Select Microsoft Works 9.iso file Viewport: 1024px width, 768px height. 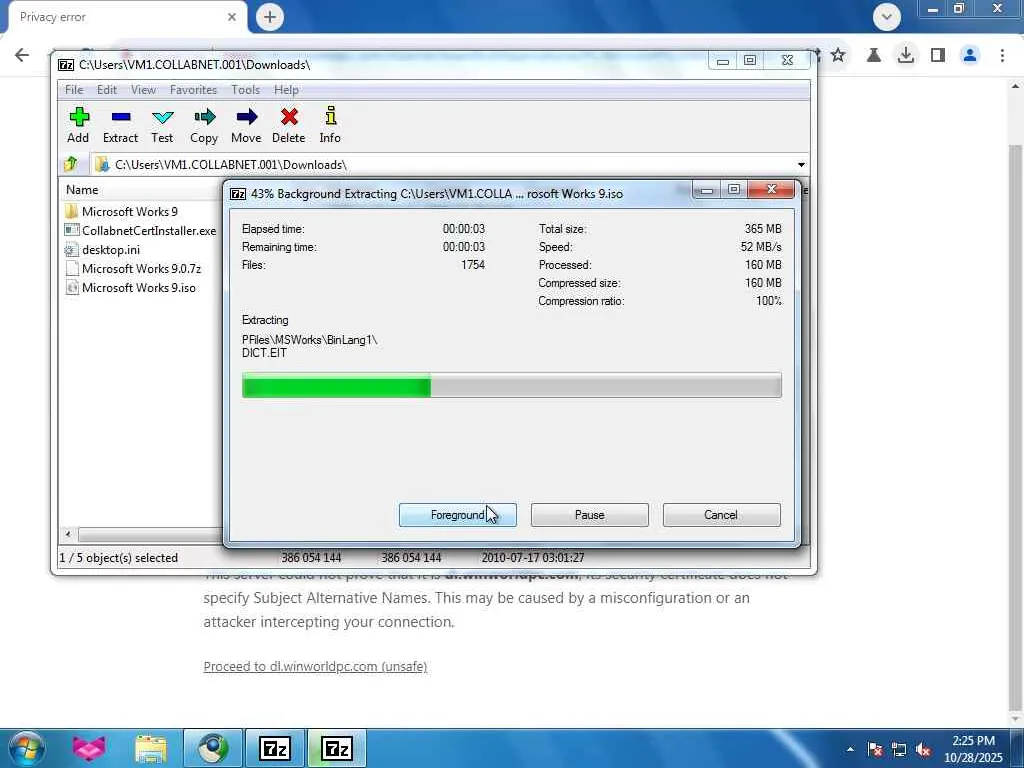(131, 287)
